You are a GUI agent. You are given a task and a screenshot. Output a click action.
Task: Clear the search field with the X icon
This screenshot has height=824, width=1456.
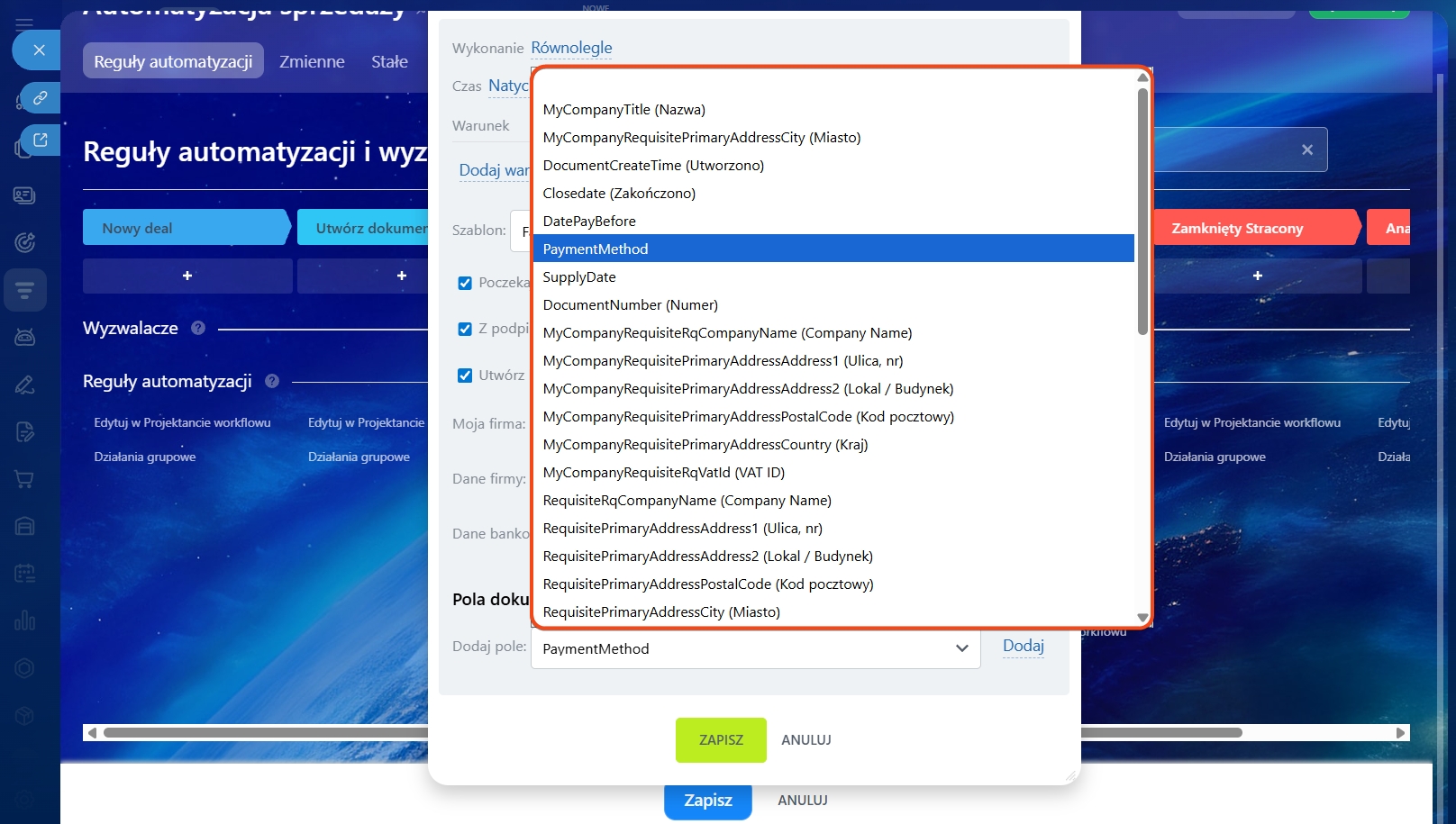(1307, 150)
